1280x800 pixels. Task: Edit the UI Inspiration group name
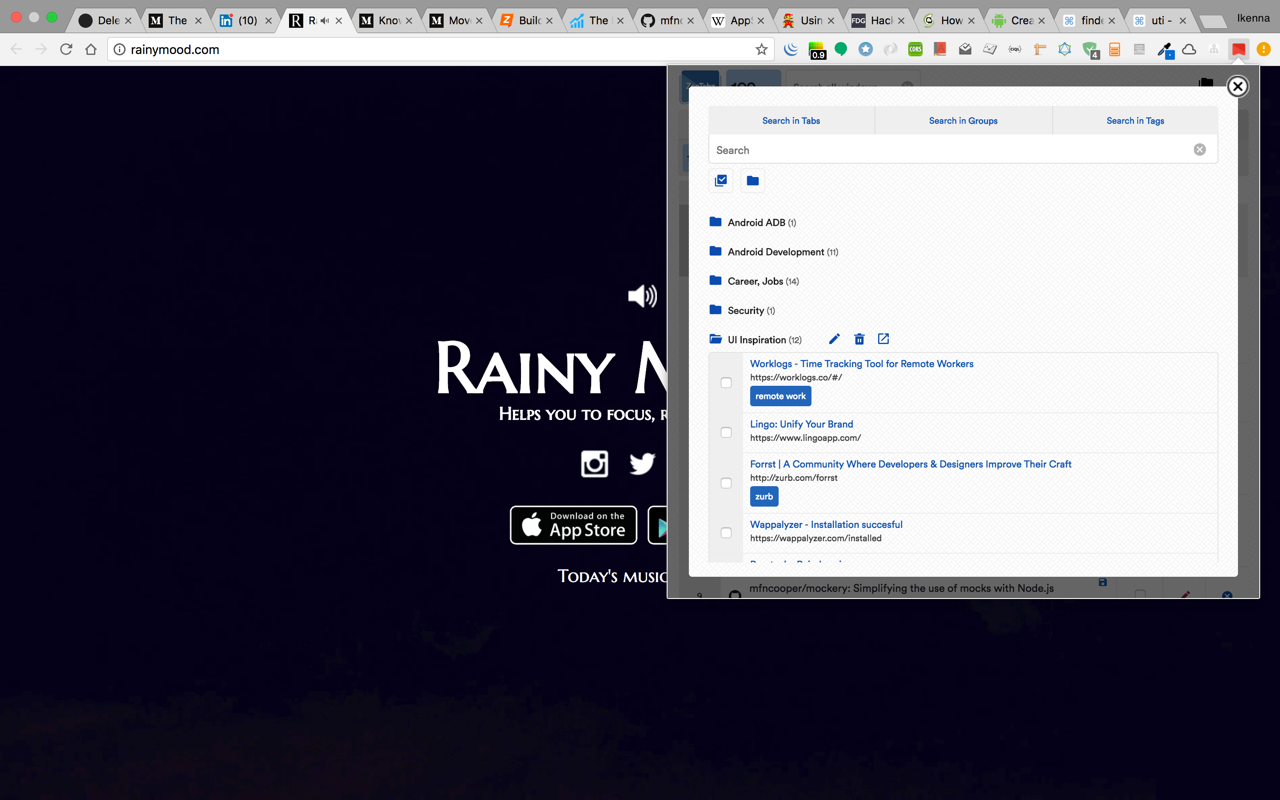(834, 339)
